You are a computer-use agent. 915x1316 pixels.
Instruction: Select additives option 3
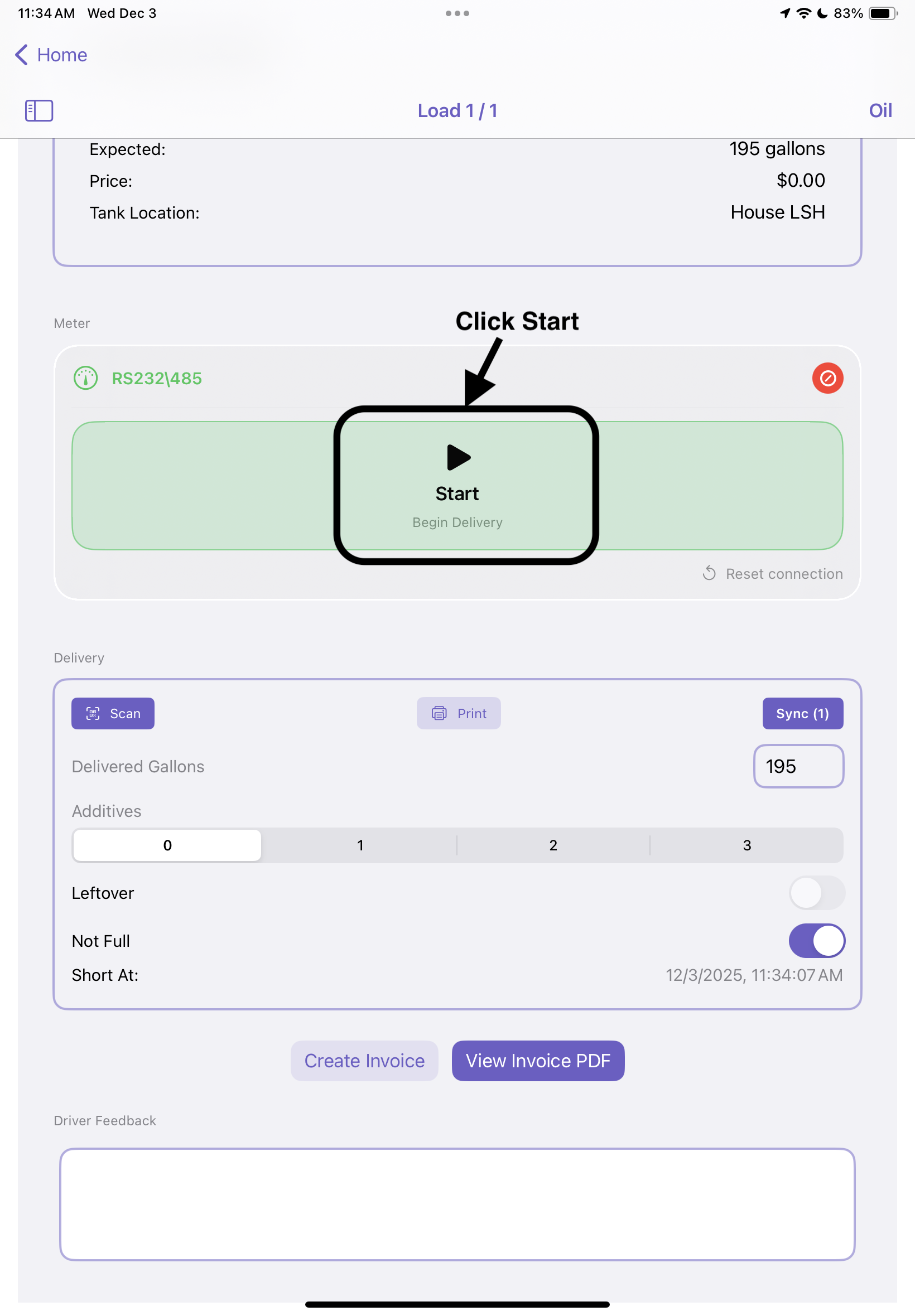point(747,845)
